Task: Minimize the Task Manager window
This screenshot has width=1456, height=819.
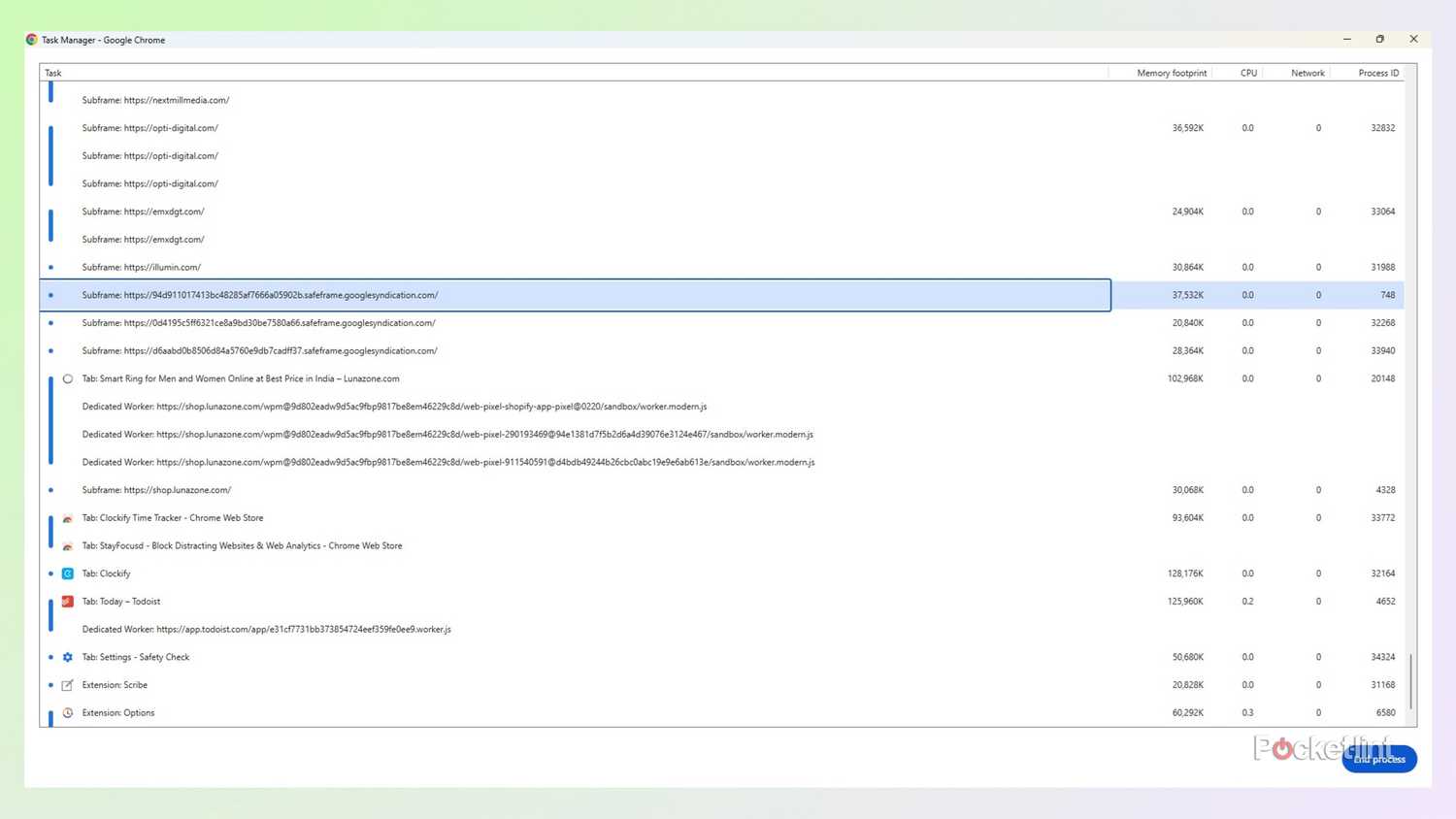Action: [1347, 40]
